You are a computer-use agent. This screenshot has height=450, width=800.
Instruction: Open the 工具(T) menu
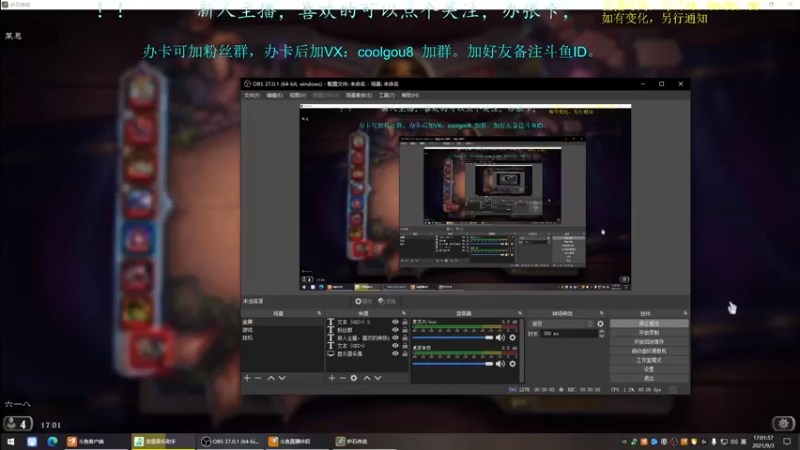coord(387,95)
